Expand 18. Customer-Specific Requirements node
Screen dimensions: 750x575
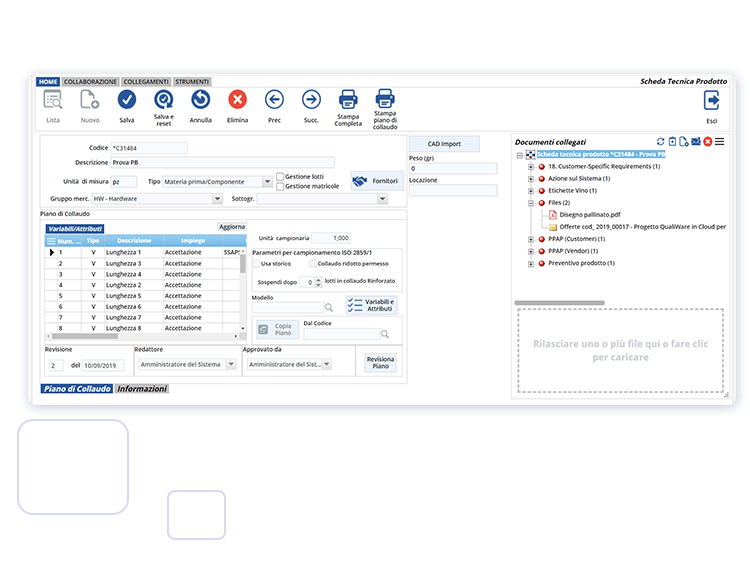(x=530, y=167)
